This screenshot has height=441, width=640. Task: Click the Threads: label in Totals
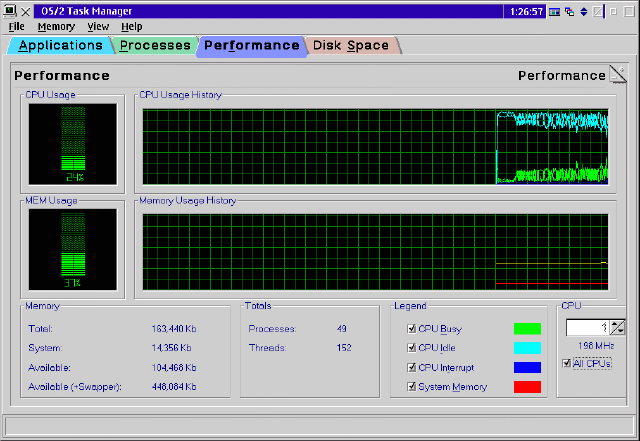point(267,348)
